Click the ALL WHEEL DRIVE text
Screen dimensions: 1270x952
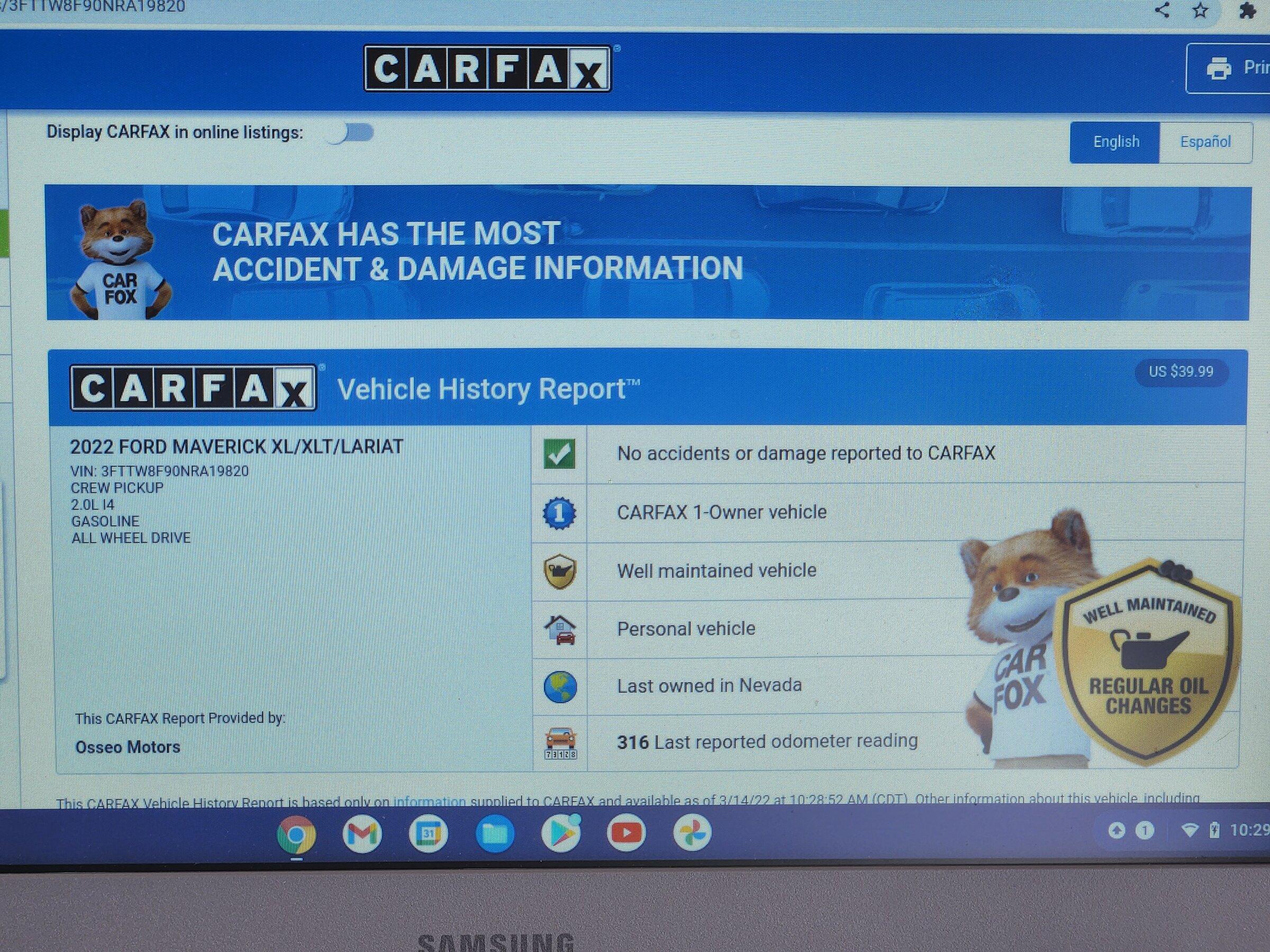[131, 538]
